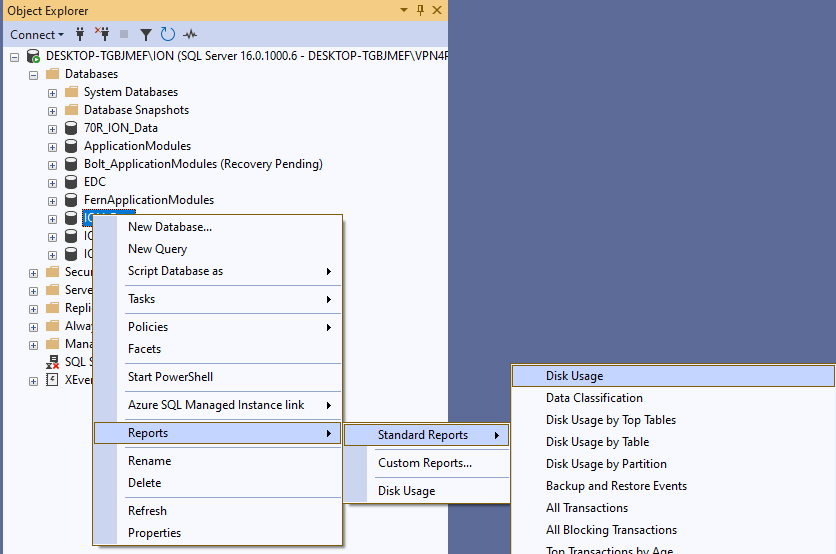Open the Filter funnel icon
Viewport: 836px width, 554px height.
point(146,35)
